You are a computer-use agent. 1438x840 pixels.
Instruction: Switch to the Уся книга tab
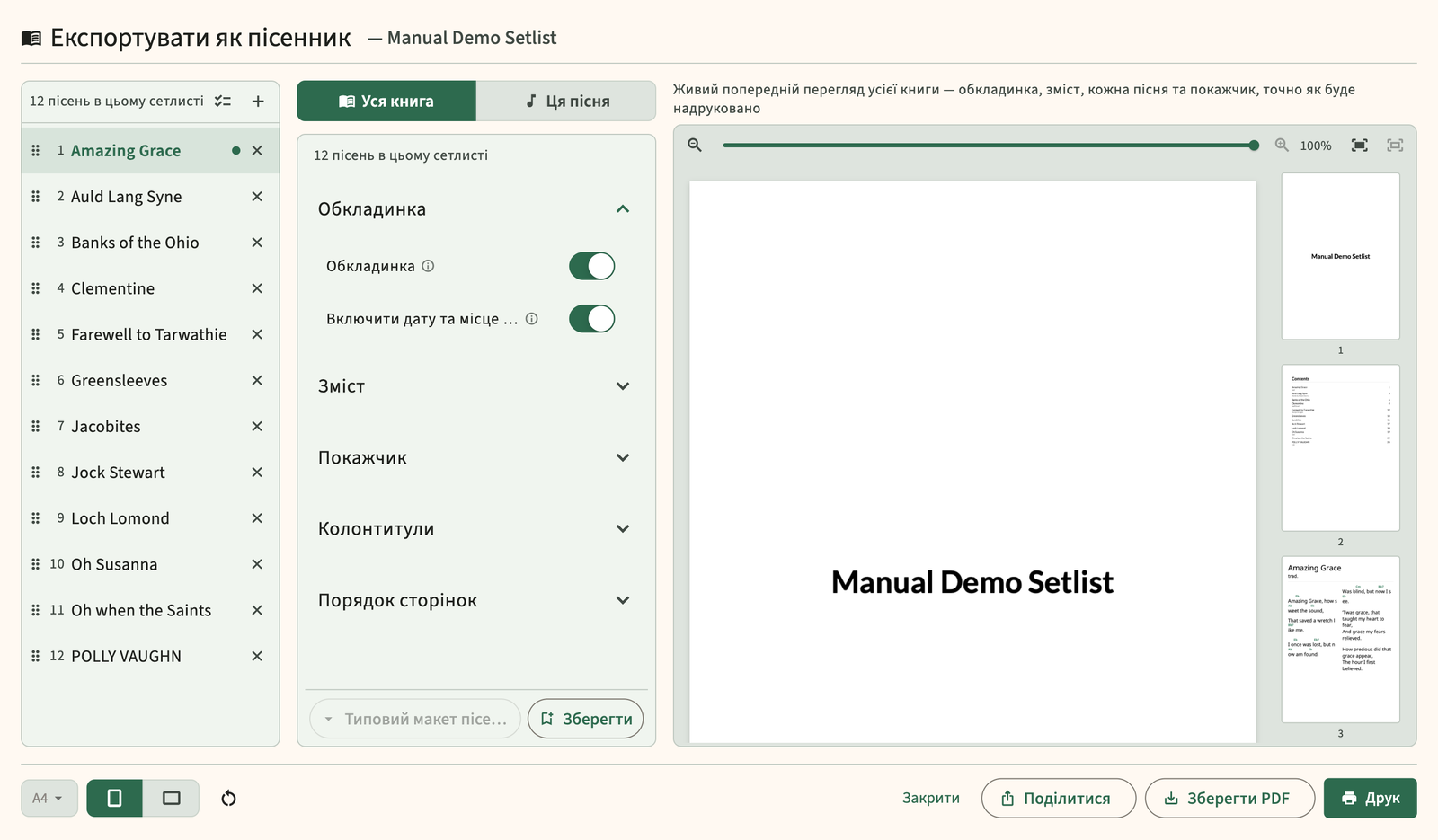point(386,102)
